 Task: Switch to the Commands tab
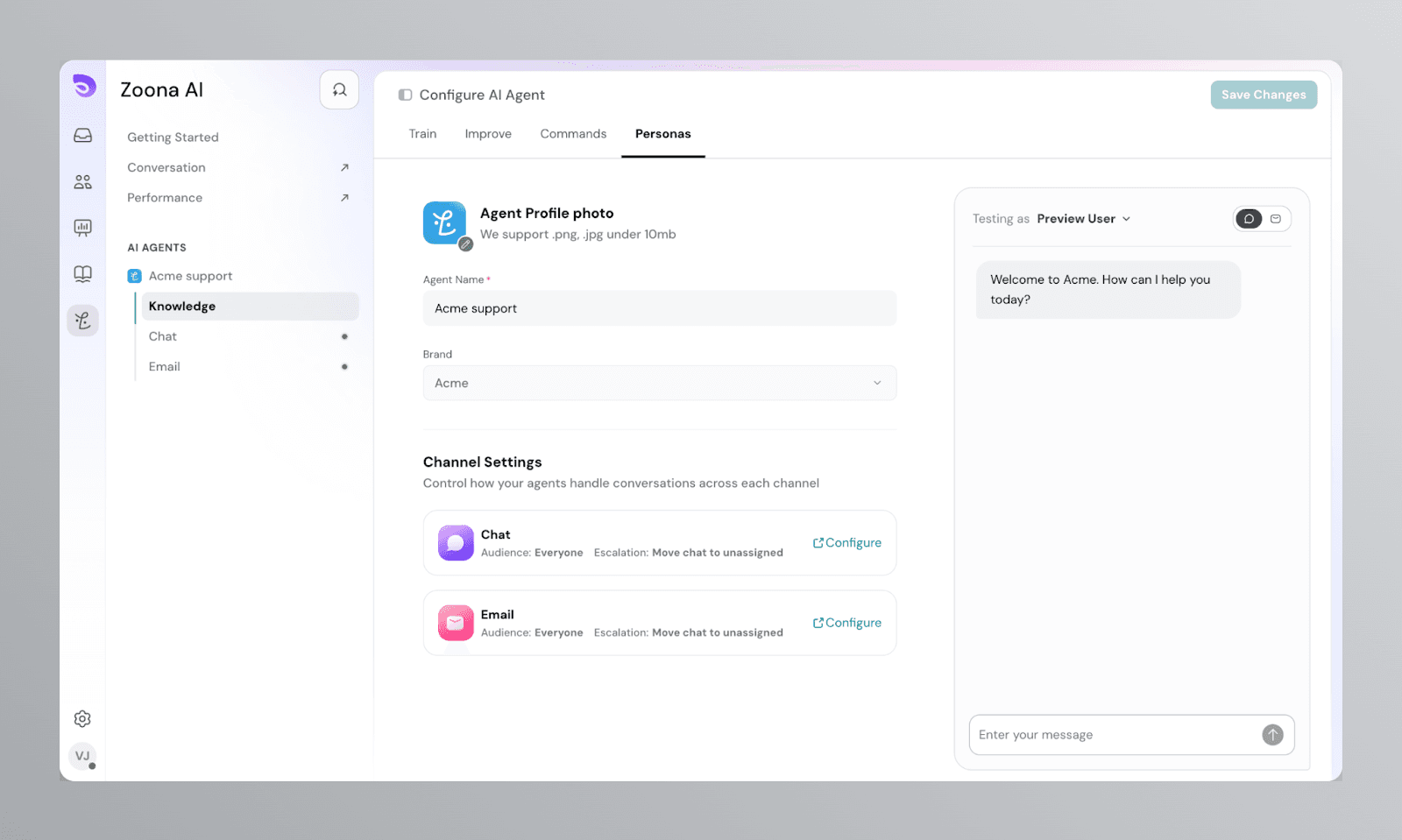(x=573, y=134)
